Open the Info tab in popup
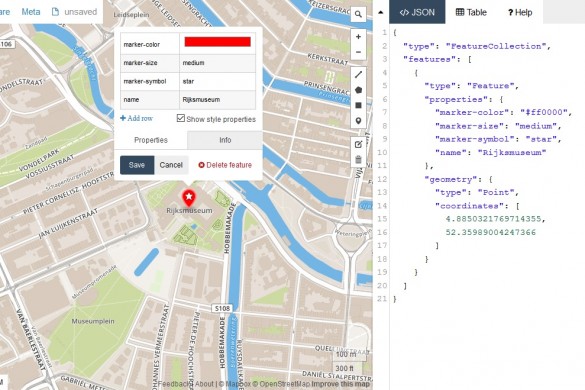 225,140
